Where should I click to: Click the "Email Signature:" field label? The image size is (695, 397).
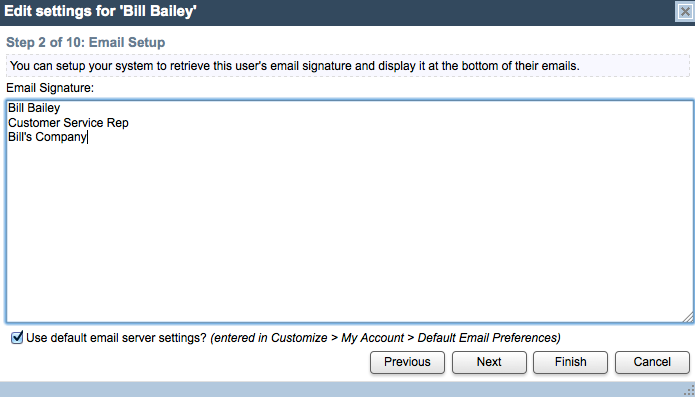pyautogui.click(x=50, y=88)
